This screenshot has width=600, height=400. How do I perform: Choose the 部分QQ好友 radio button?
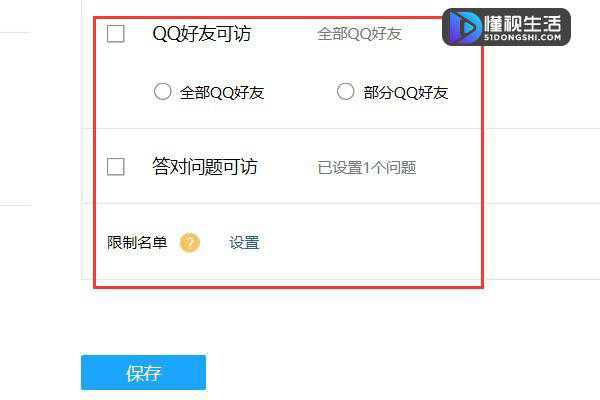345,91
